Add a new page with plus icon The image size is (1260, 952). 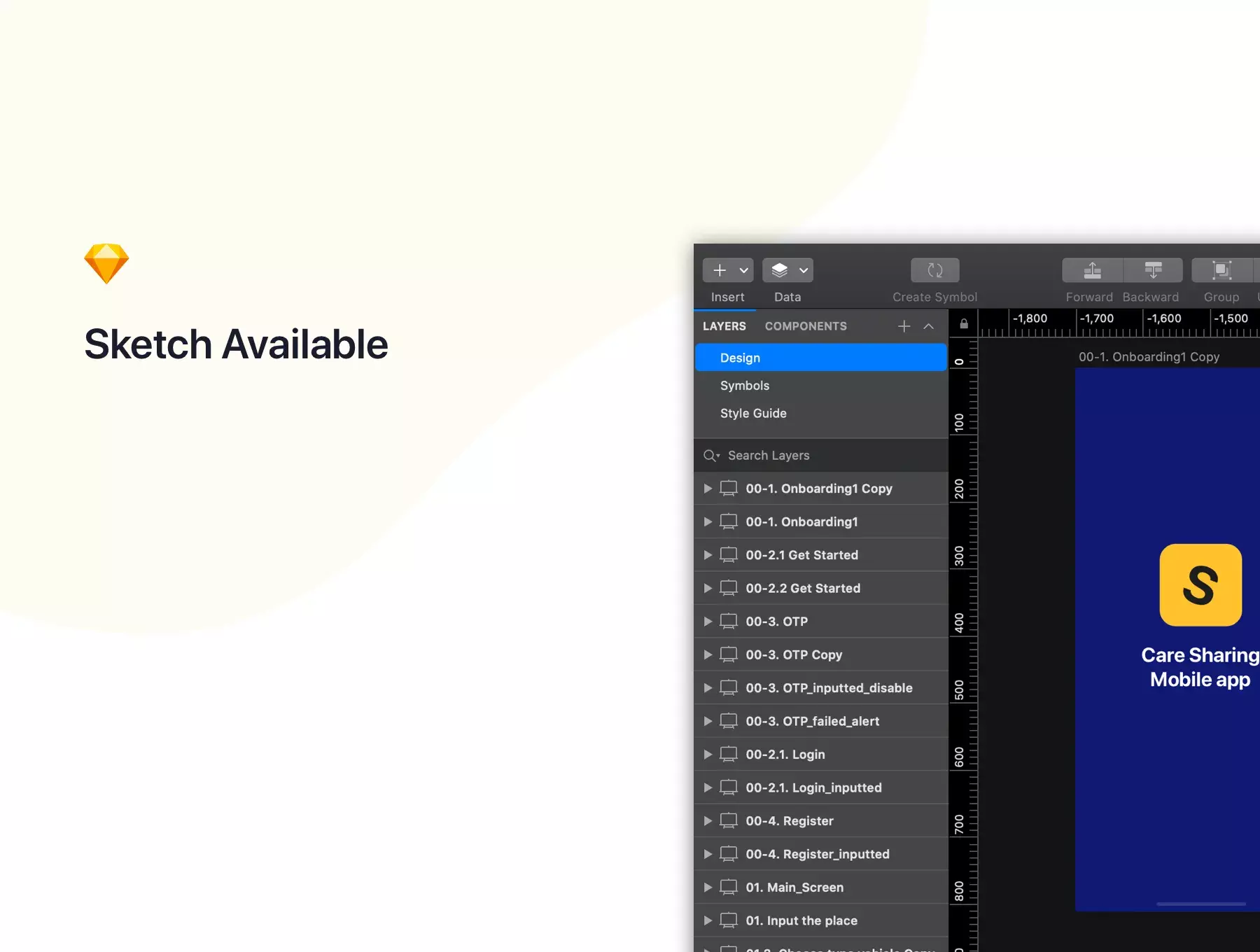coord(904,326)
